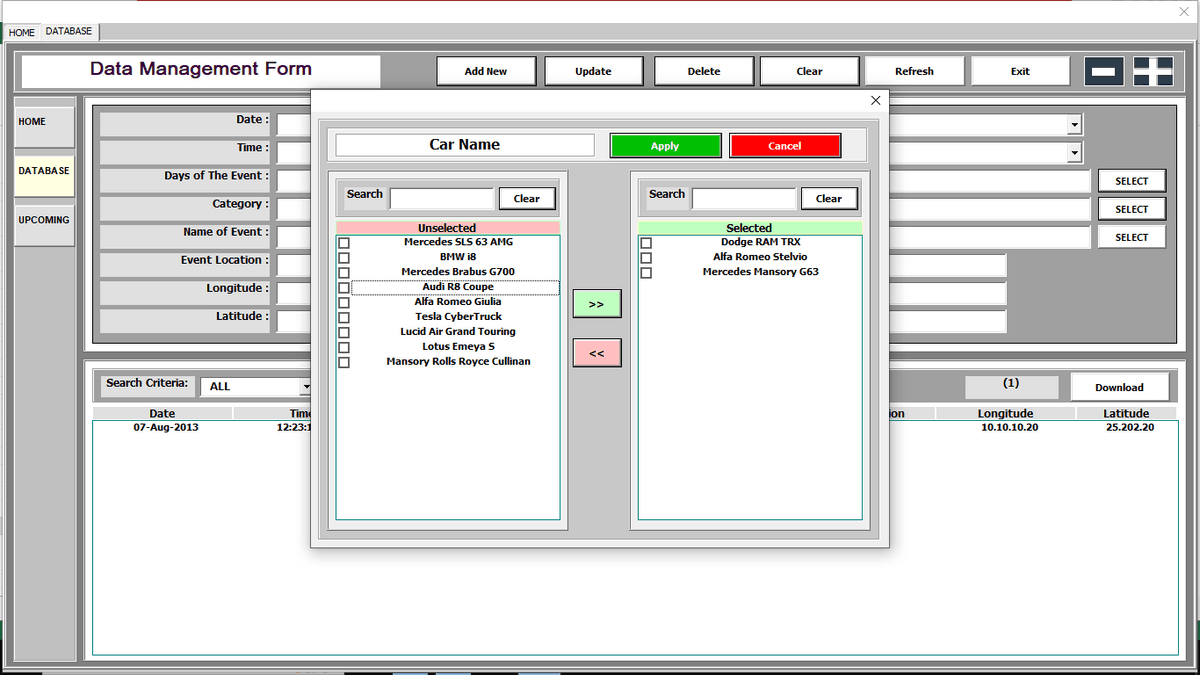This screenshot has width=1200, height=675.
Task: Select the Dodge RAM TRX checkbox
Action: click(x=646, y=243)
